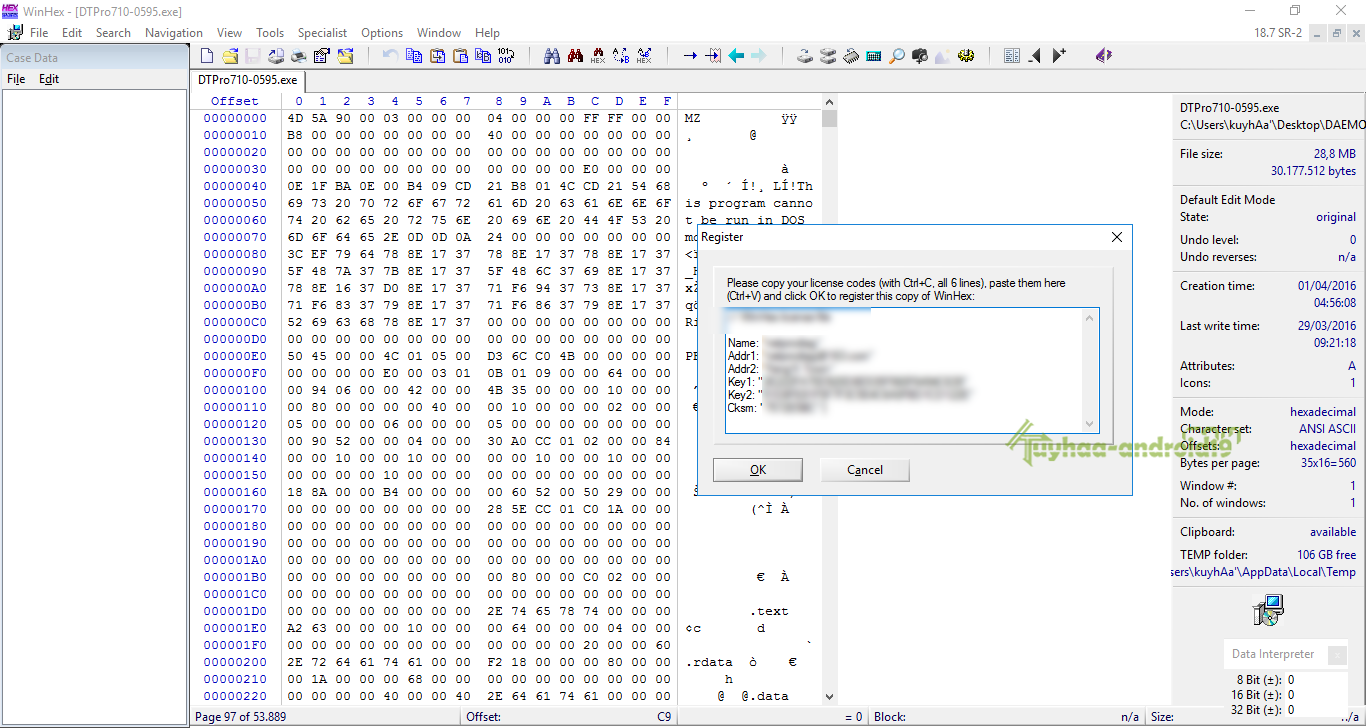Click the license box scroll-down arrow
The width and height of the screenshot is (1366, 728).
[x=1089, y=423]
